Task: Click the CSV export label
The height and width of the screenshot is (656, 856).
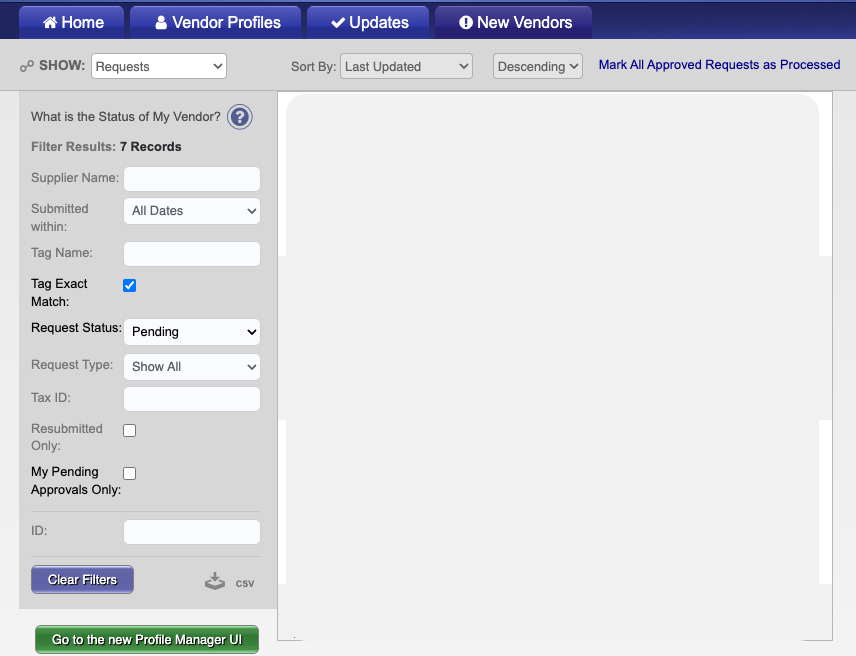Action: coord(245,583)
